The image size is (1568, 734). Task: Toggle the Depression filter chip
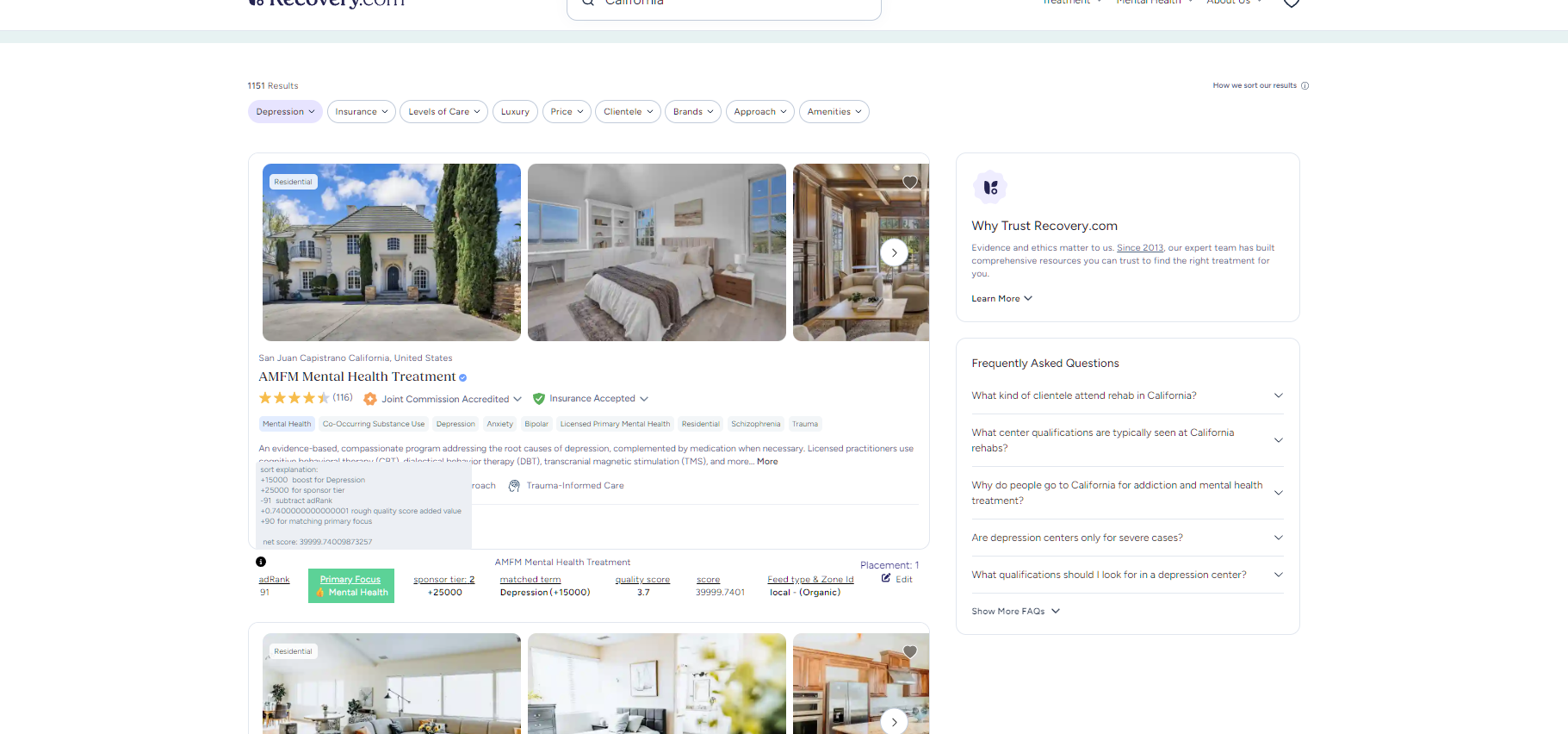tap(285, 112)
